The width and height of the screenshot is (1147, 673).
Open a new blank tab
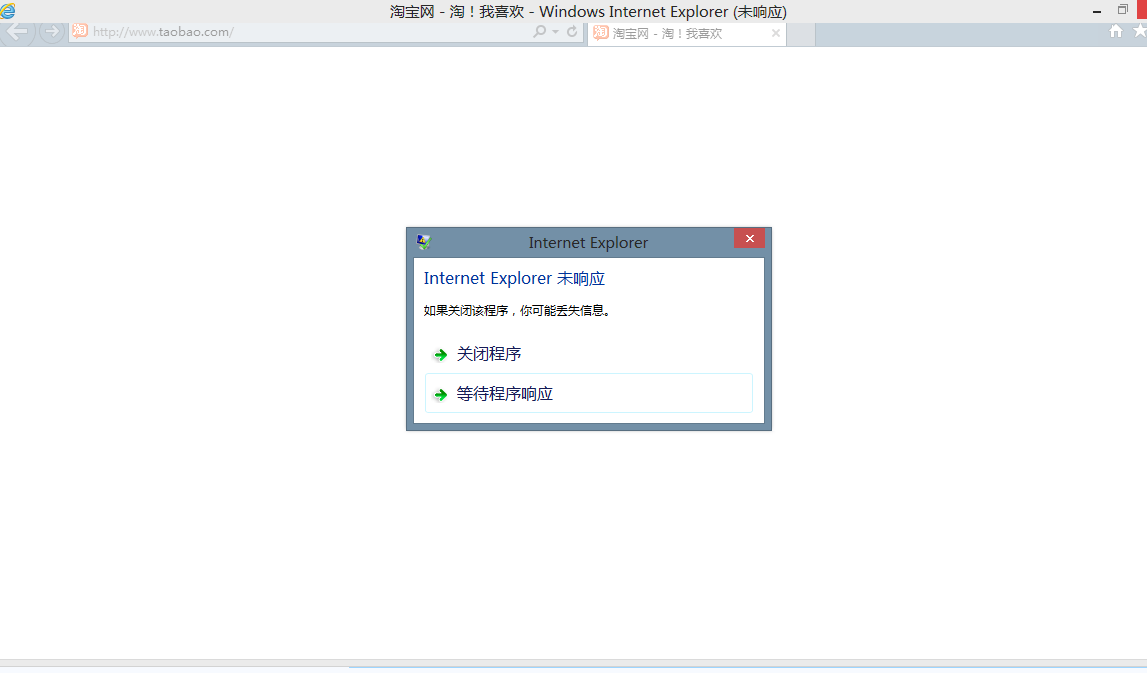(x=801, y=34)
